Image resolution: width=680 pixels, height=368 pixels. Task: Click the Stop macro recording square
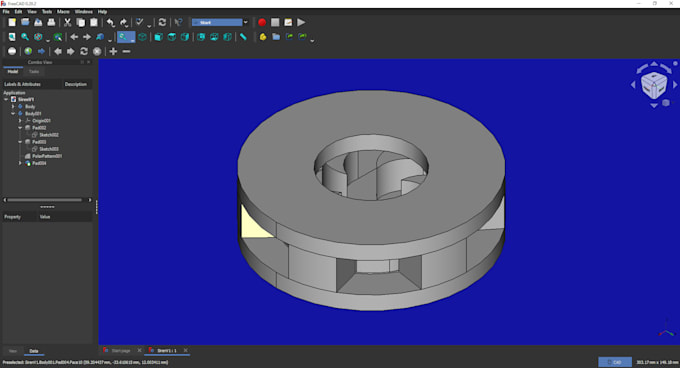275,22
